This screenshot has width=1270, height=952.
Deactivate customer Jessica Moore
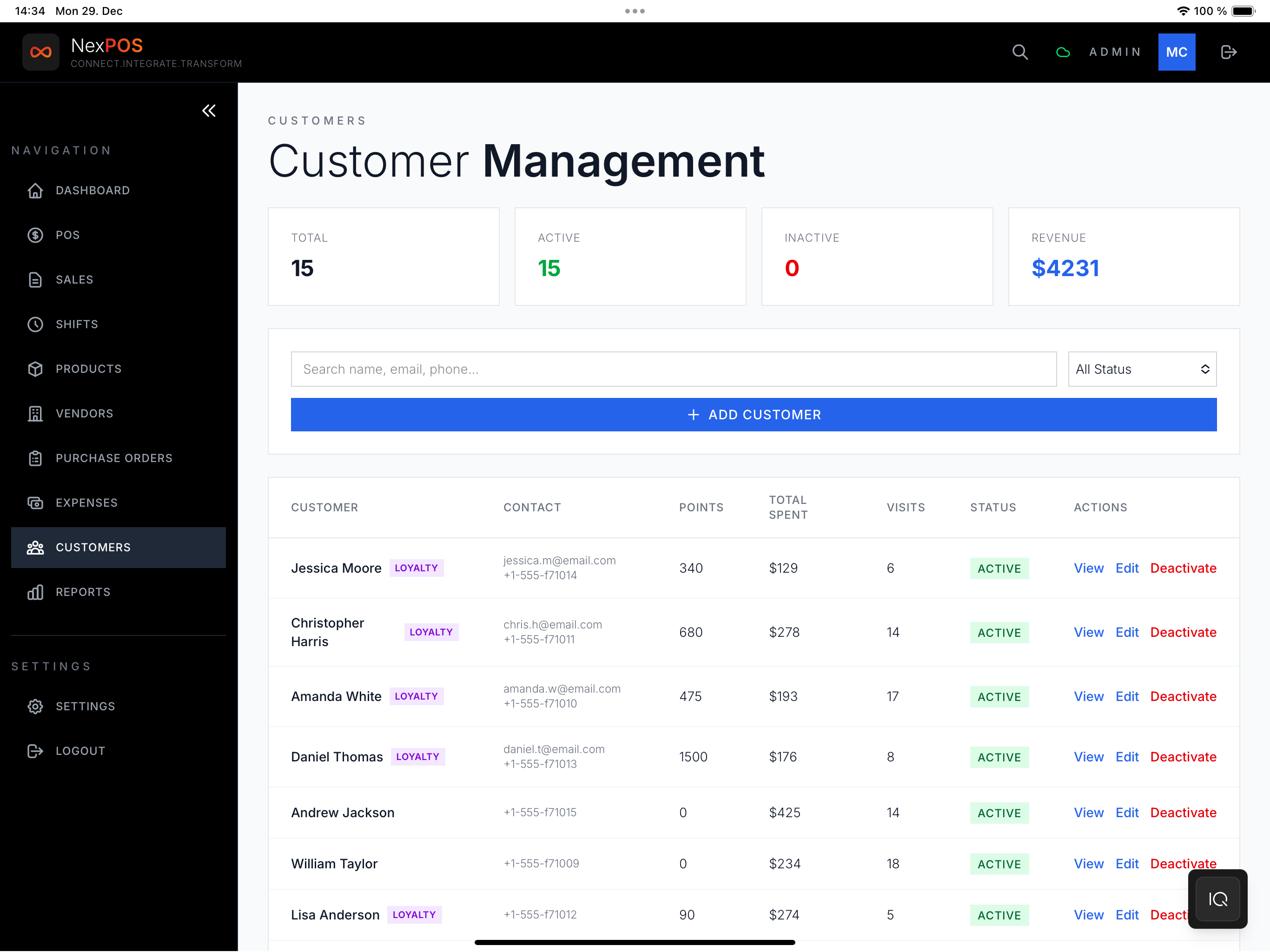(x=1183, y=568)
